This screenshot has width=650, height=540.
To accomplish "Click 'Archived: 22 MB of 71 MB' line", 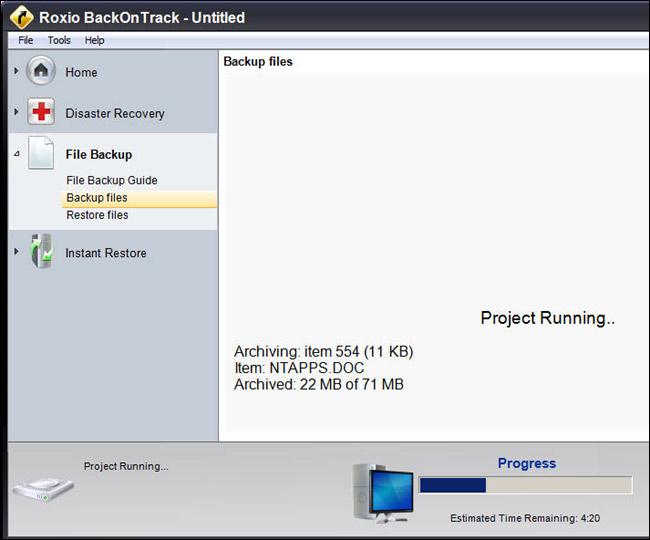I will tap(319, 385).
